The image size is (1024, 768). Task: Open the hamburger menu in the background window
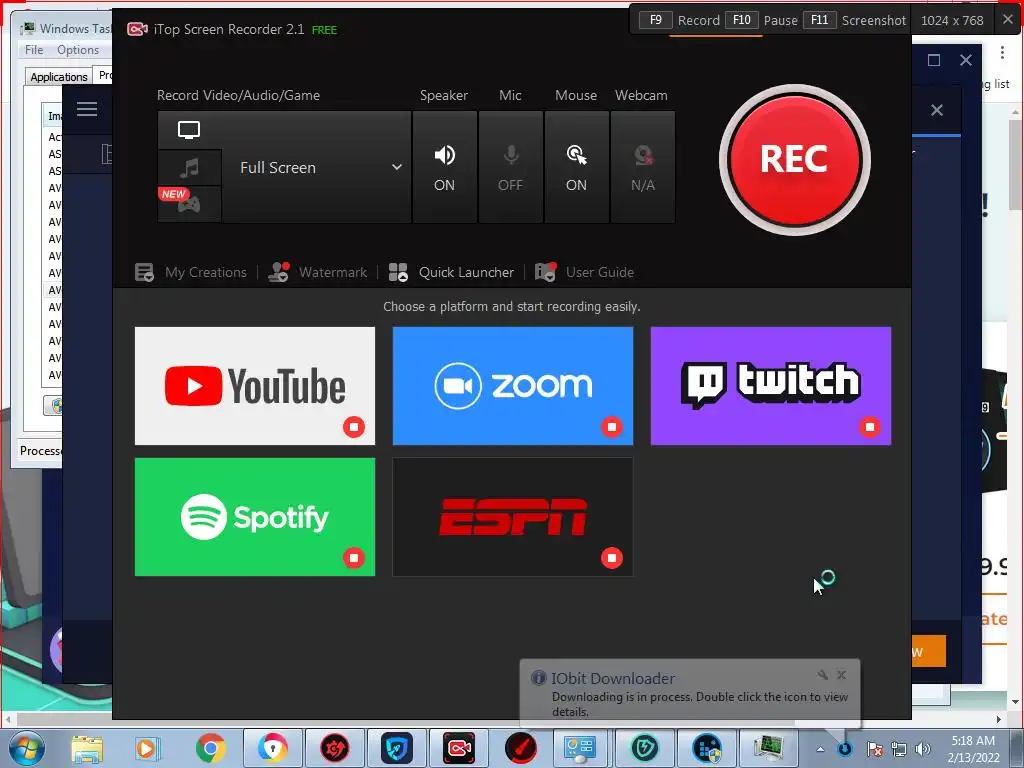coord(87,109)
